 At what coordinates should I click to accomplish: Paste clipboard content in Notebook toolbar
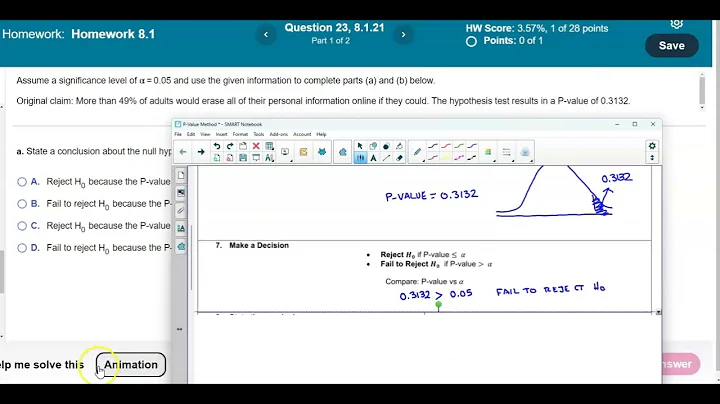[243, 146]
